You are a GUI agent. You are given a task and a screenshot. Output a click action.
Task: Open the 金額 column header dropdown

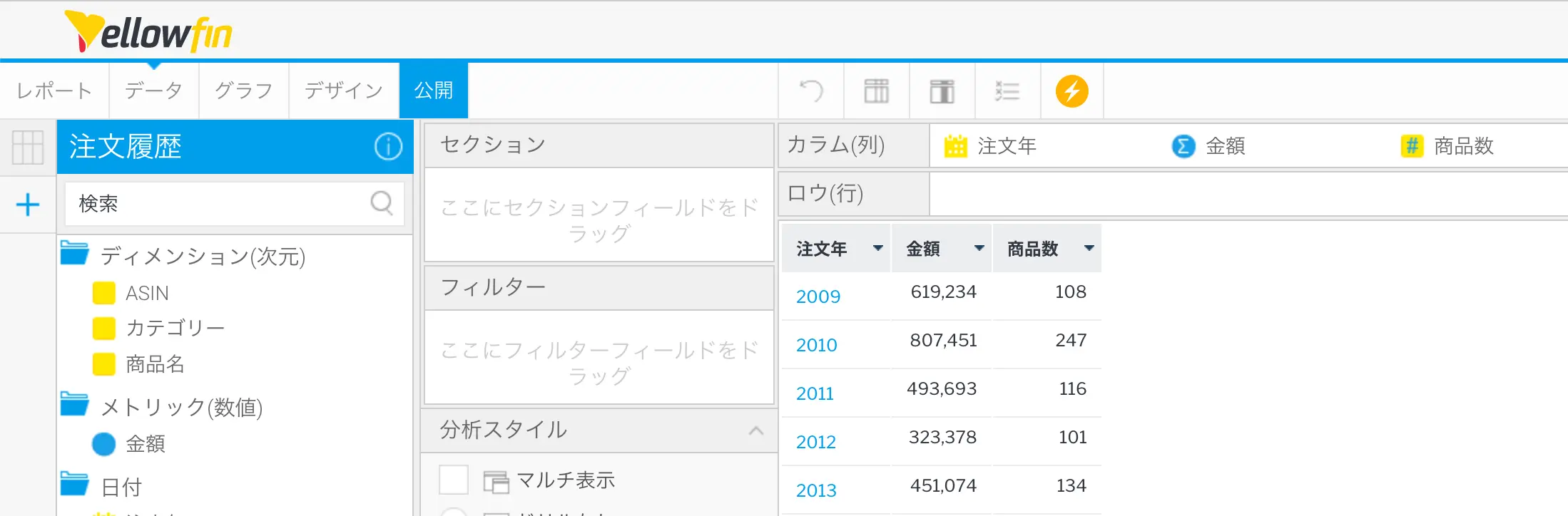coord(979,249)
